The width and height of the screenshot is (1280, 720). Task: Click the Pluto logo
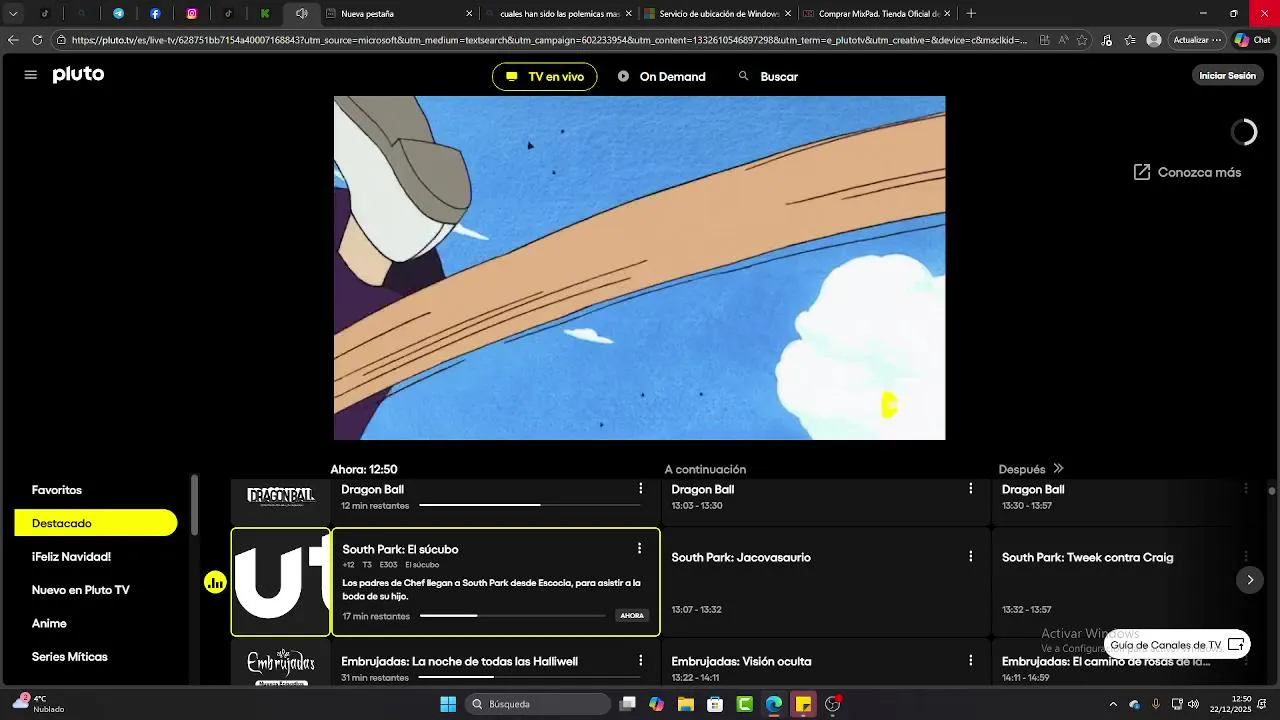pyautogui.click(x=78, y=75)
